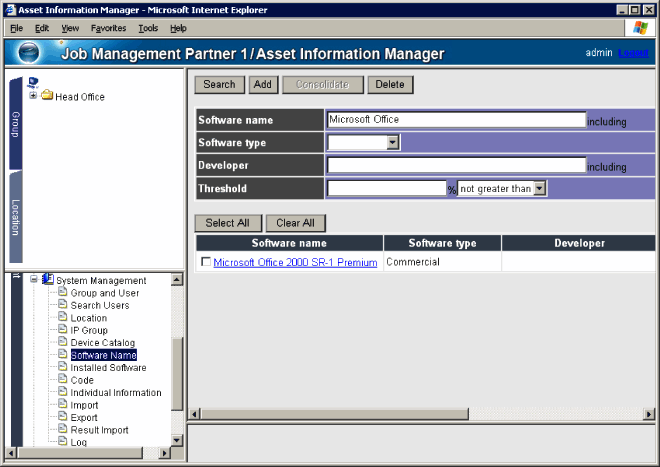
Task: Open the 'not greater than' threshold dropdown
Action: 540,187
